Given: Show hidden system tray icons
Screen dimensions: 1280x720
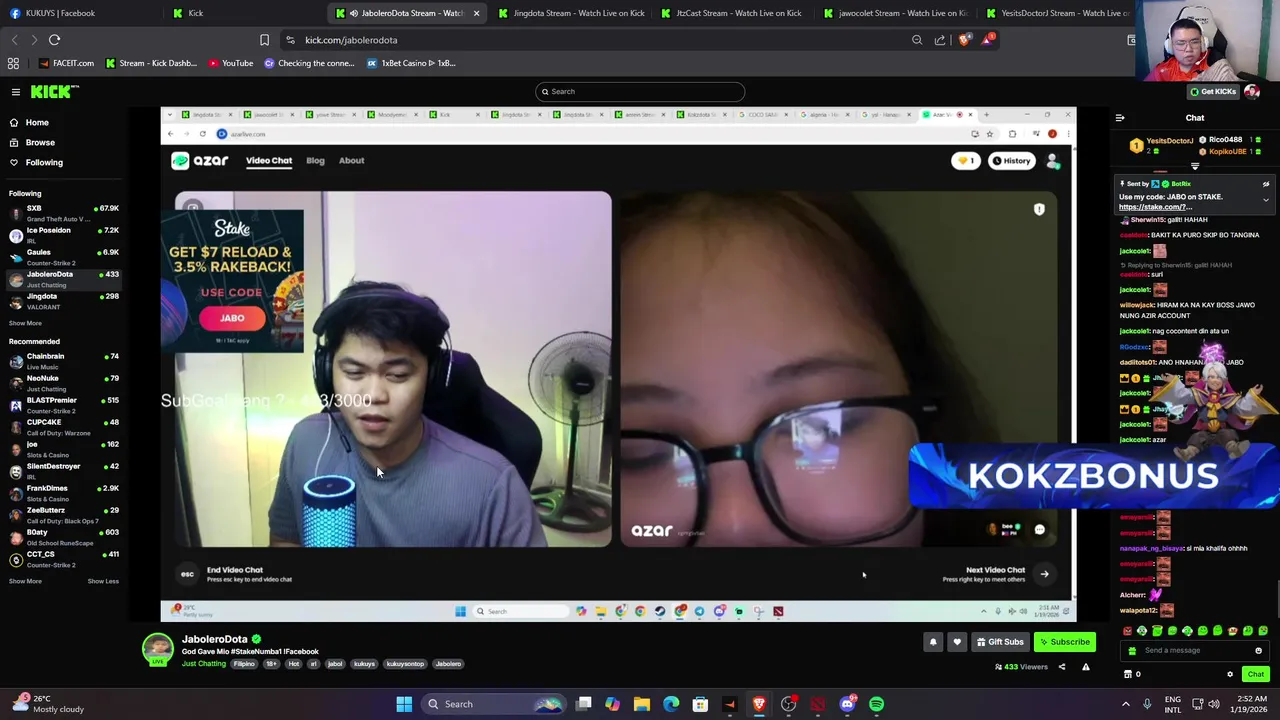Looking at the screenshot, I should click(1126, 704).
